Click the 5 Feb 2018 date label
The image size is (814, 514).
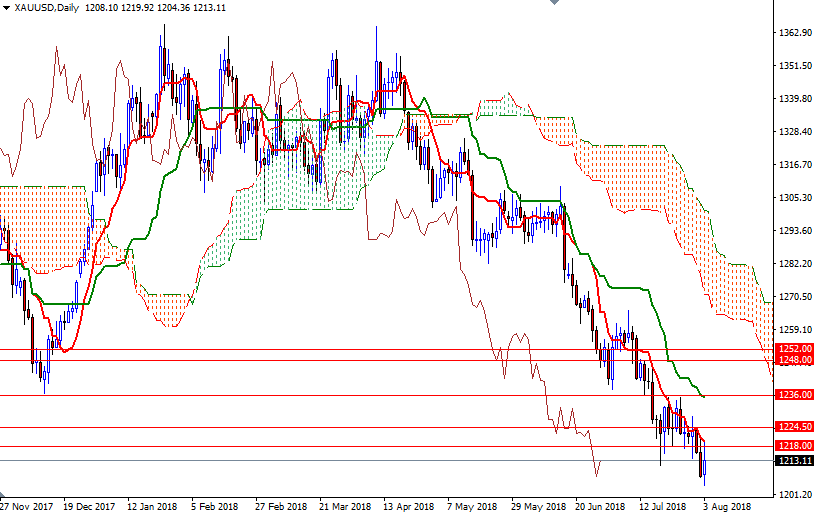pyautogui.click(x=214, y=506)
